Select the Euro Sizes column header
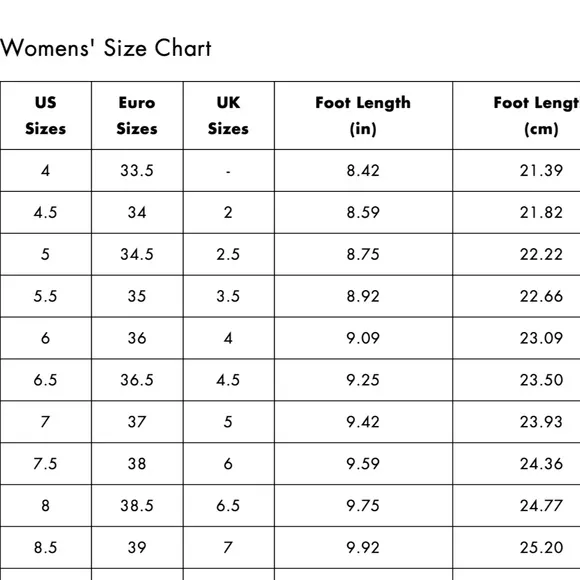This screenshot has height=580, width=580. pyautogui.click(x=137, y=115)
